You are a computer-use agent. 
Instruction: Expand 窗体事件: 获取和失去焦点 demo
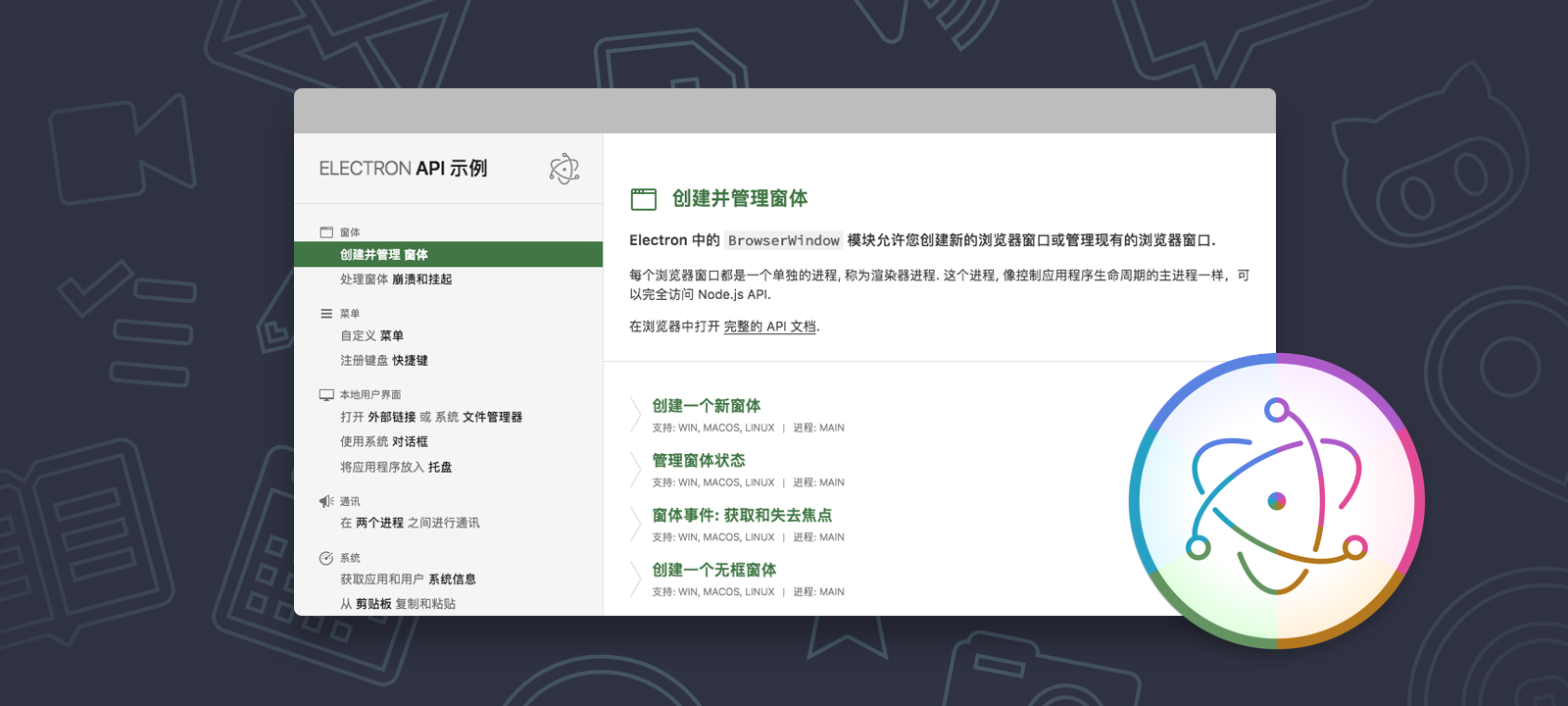pyautogui.click(x=742, y=516)
